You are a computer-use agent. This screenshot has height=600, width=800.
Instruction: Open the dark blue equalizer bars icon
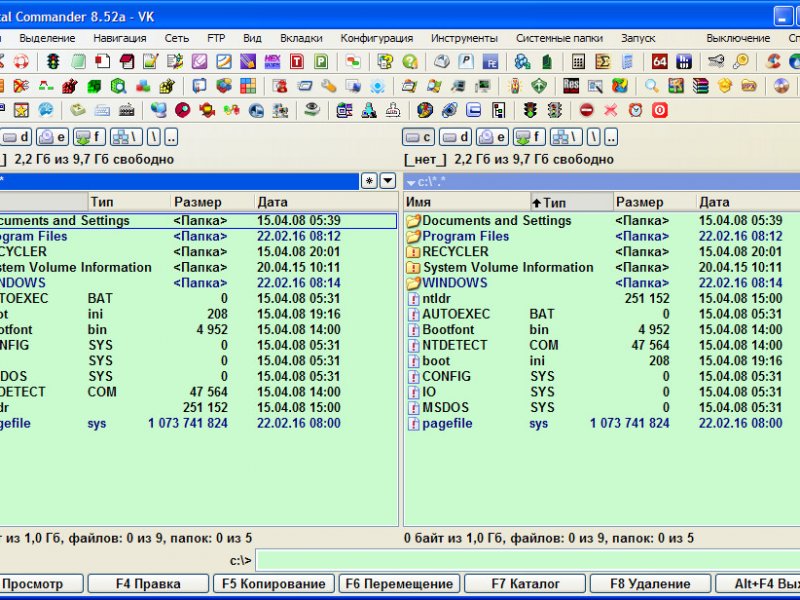pyautogui.click(x=684, y=62)
